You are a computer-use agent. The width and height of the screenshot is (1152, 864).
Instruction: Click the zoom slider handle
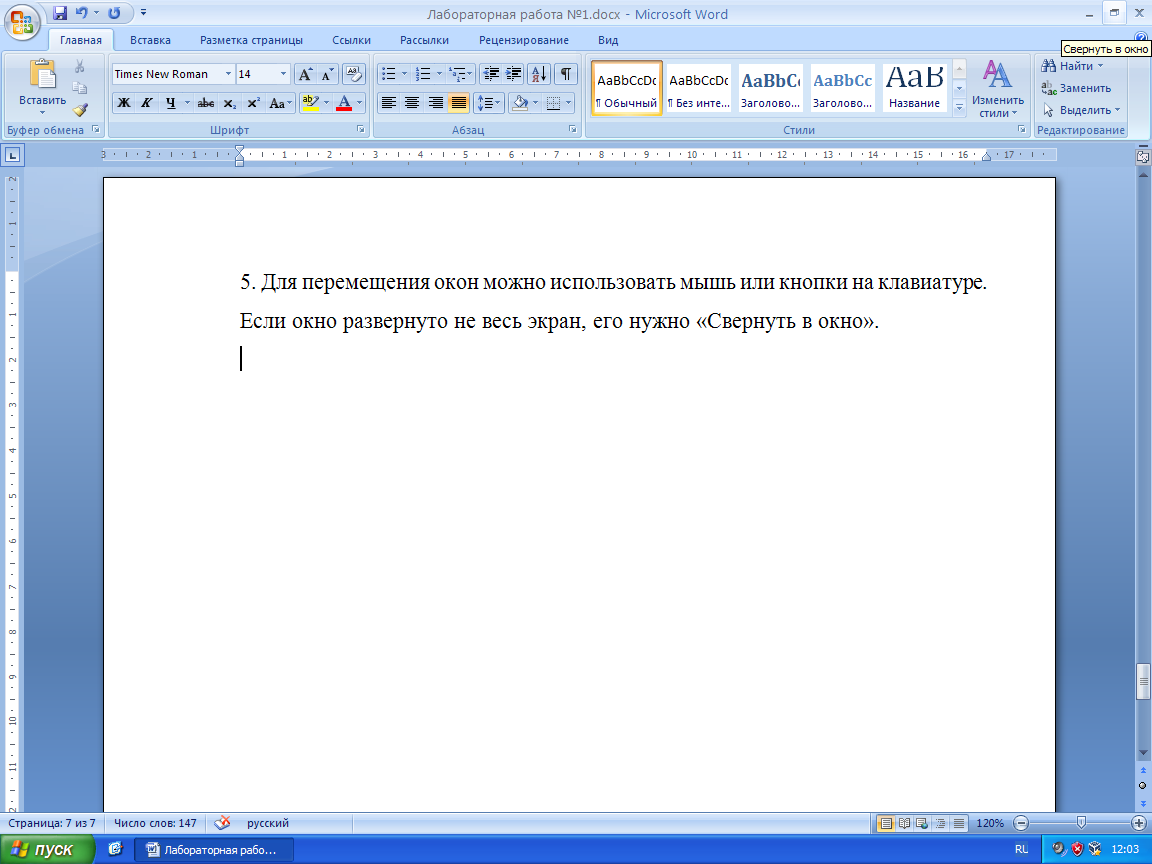[x=1081, y=823]
